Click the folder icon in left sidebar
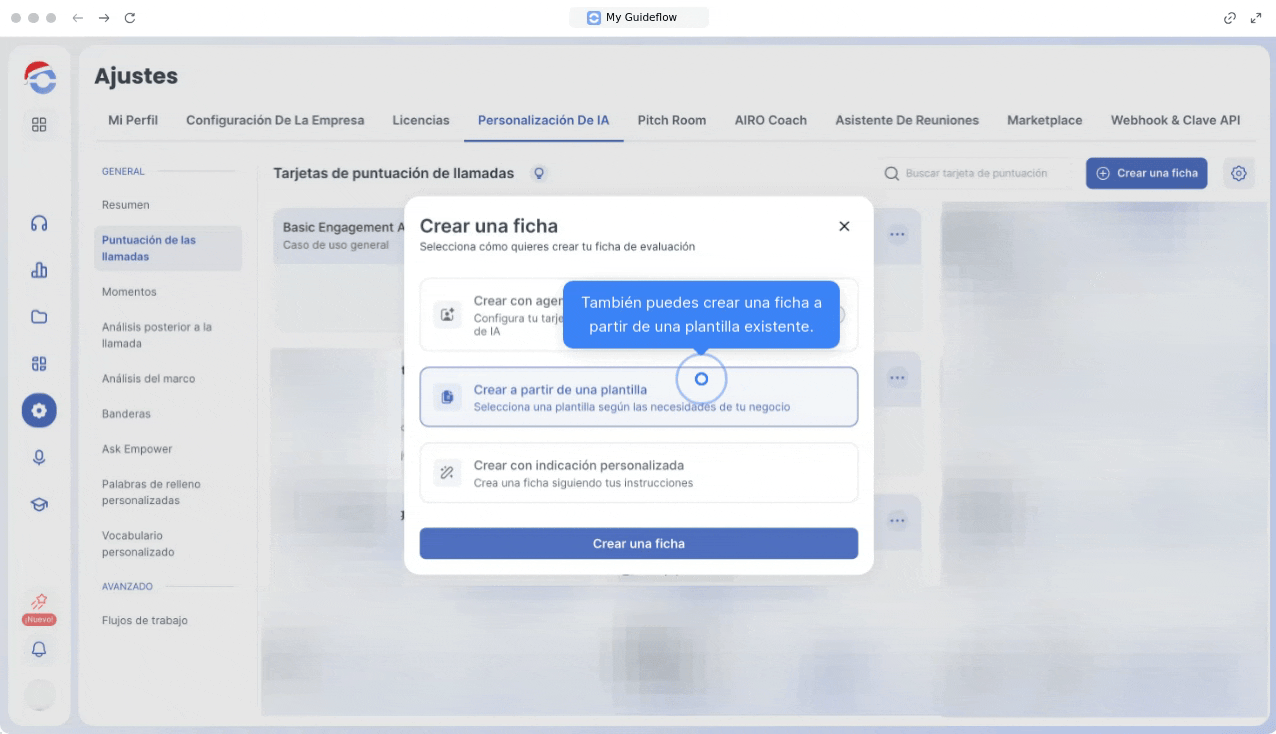Image resolution: width=1276 pixels, height=734 pixels. (39, 317)
